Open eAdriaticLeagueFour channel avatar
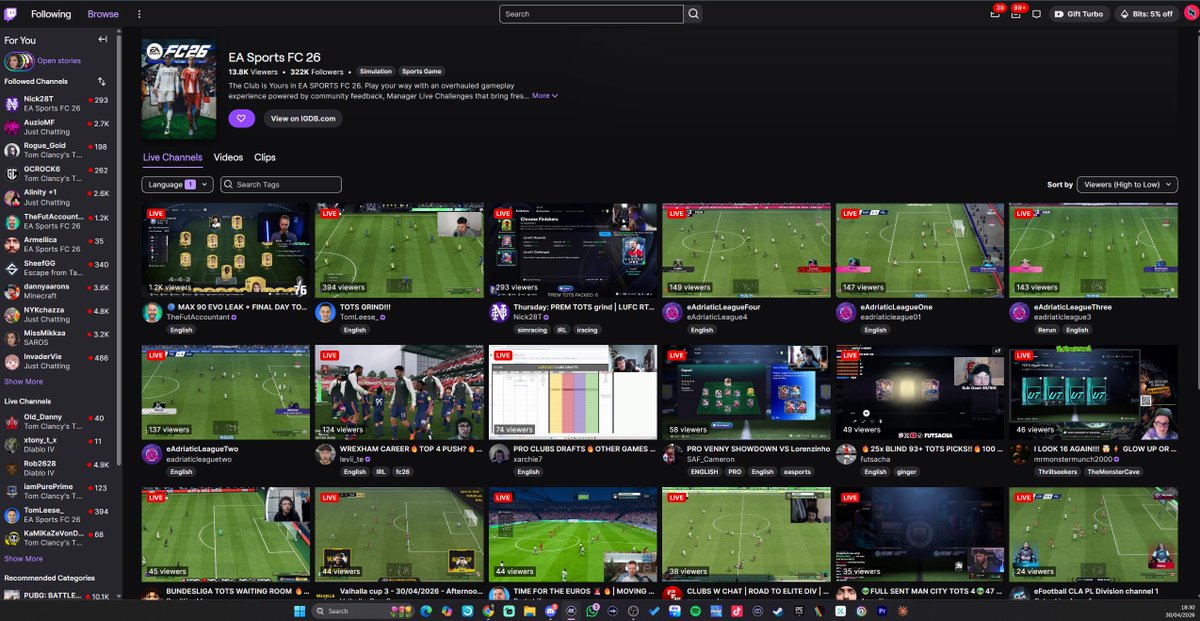The image size is (1200, 621). coord(673,313)
